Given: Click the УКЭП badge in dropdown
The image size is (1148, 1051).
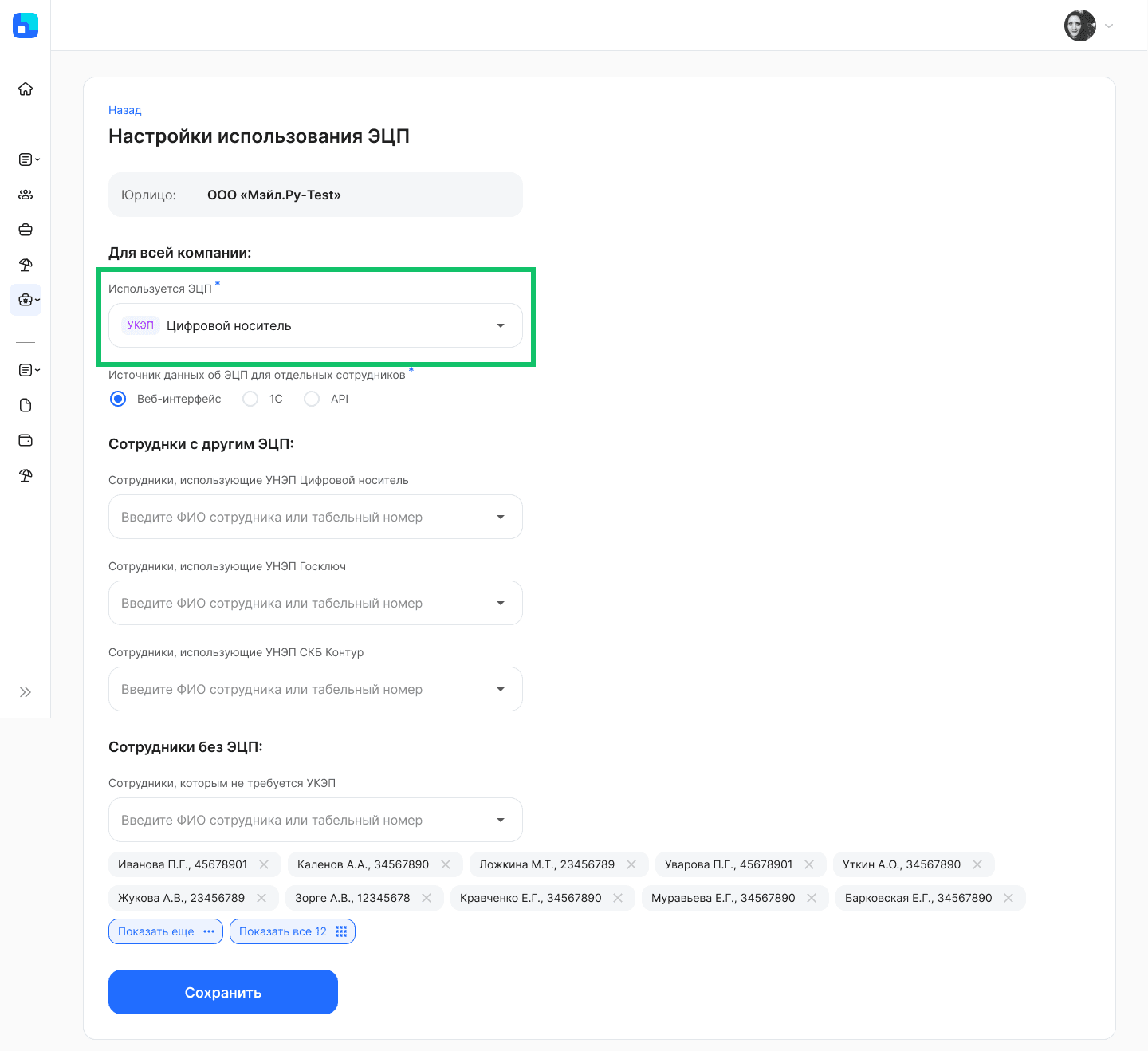Looking at the screenshot, I should point(140,325).
